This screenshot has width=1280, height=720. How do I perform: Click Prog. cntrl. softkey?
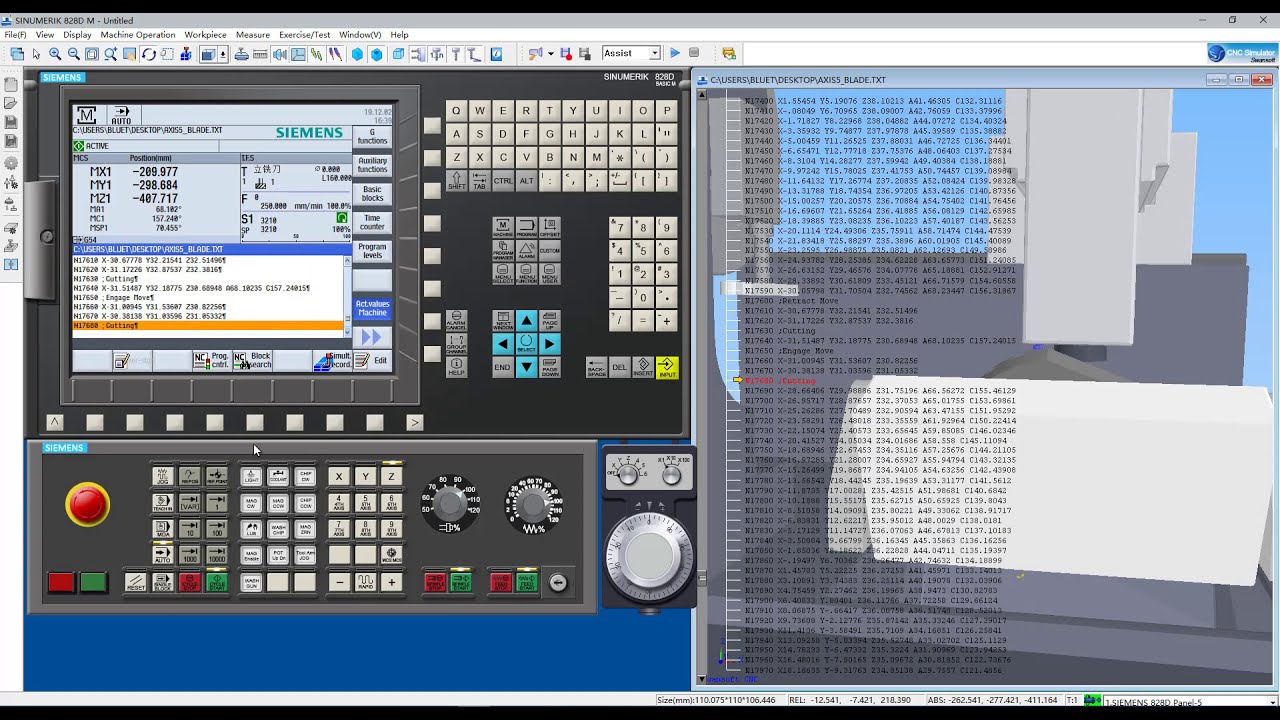[x=212, y=360]
